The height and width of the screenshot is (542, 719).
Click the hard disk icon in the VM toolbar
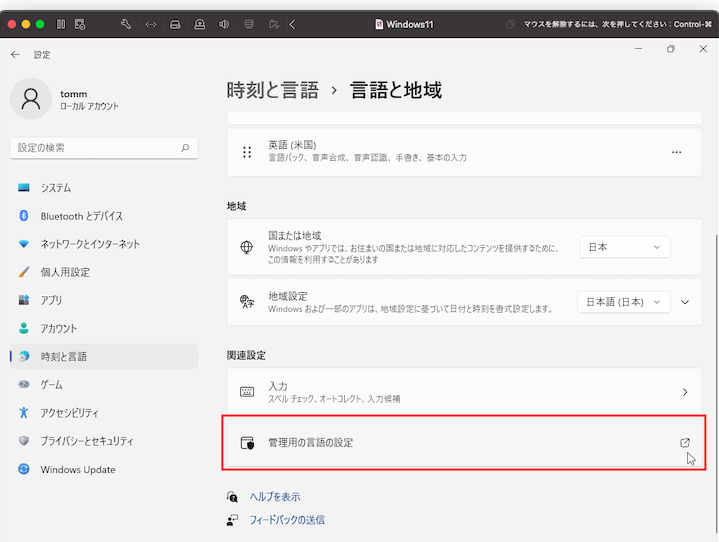[175, 24]
